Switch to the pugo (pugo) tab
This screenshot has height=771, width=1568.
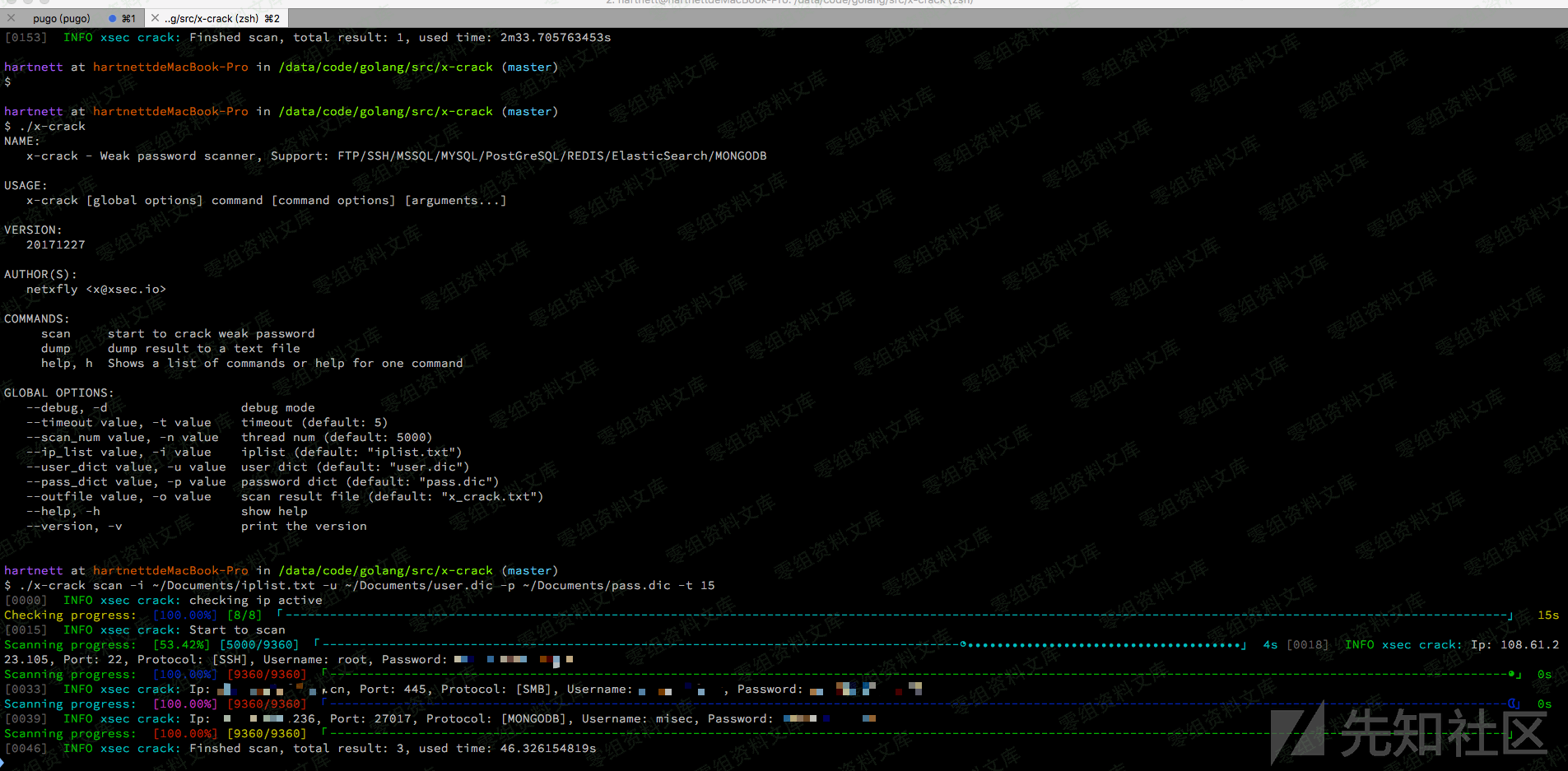pos(62,18)
